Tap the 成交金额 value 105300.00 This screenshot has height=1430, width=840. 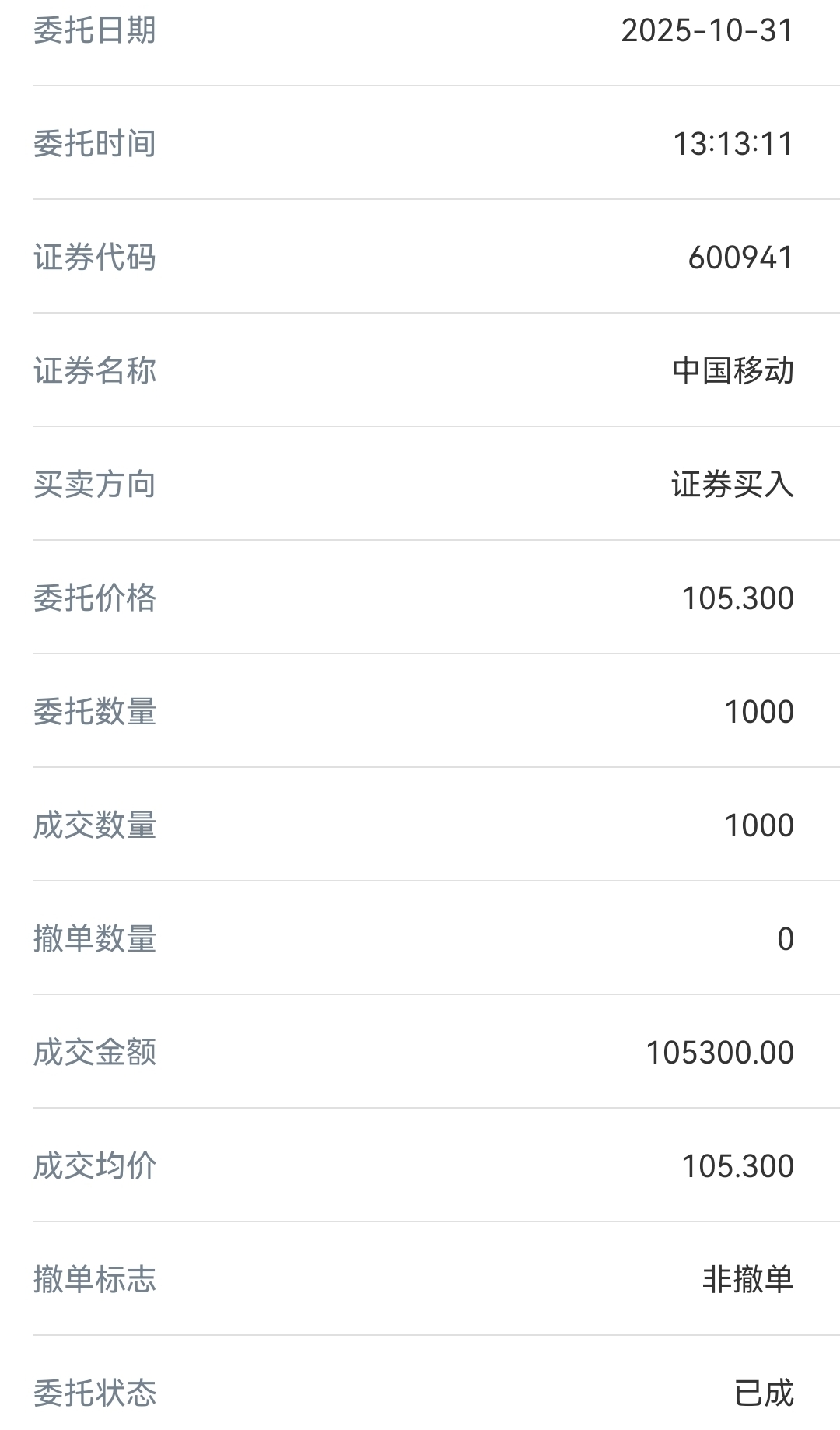point(720,1053)
